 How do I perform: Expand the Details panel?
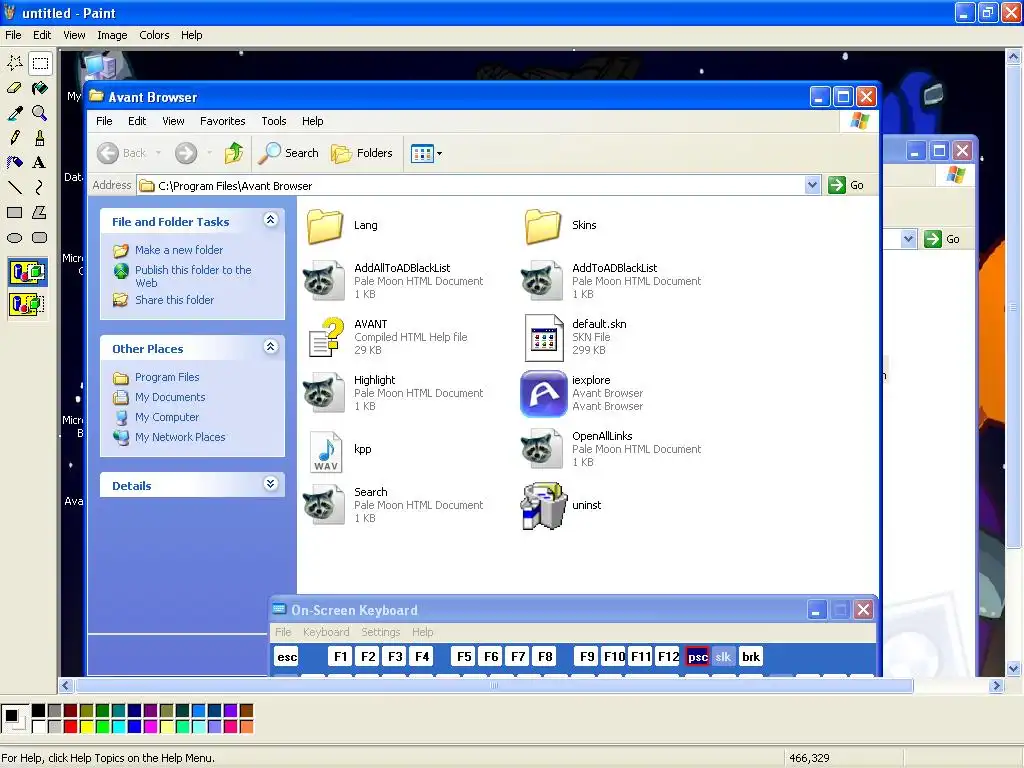pyautogui.click(x=270, y=484)
